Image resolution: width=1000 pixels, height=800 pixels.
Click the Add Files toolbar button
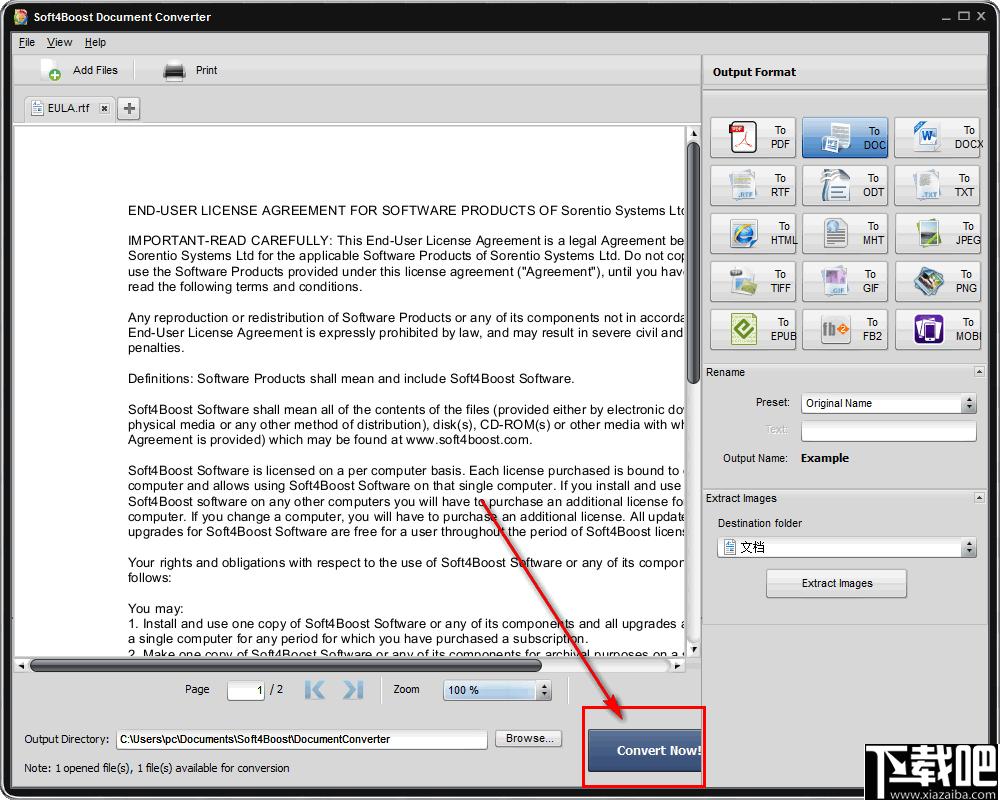coord(79,70)
